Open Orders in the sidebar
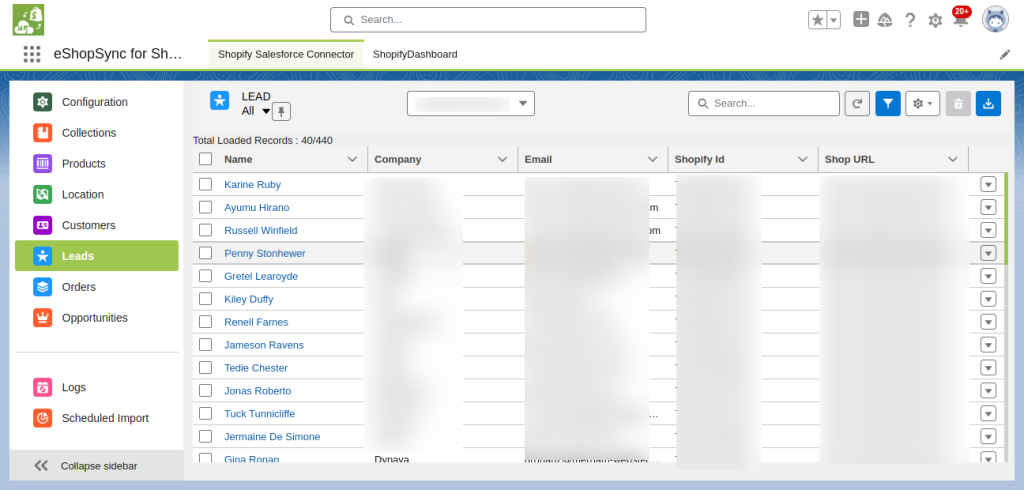Viewport: 1024px width, 490px height. 97,287
